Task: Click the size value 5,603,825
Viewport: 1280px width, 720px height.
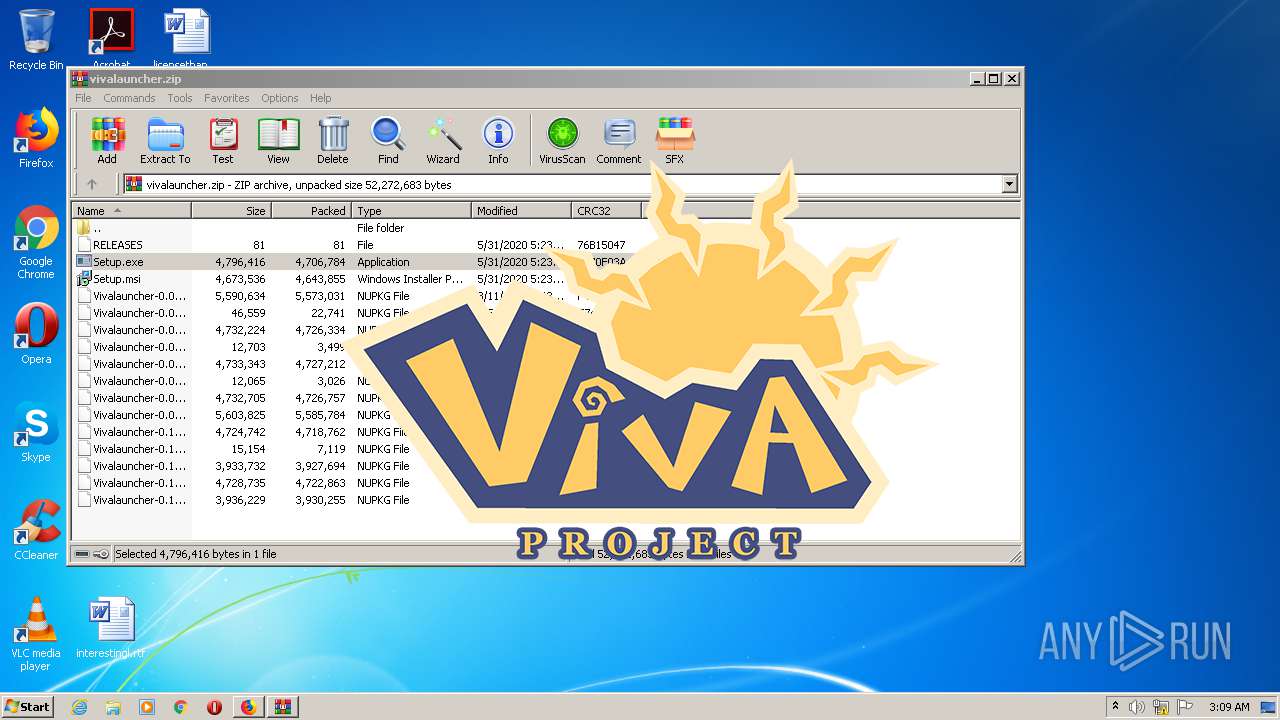Action: (x=240, y=415)
